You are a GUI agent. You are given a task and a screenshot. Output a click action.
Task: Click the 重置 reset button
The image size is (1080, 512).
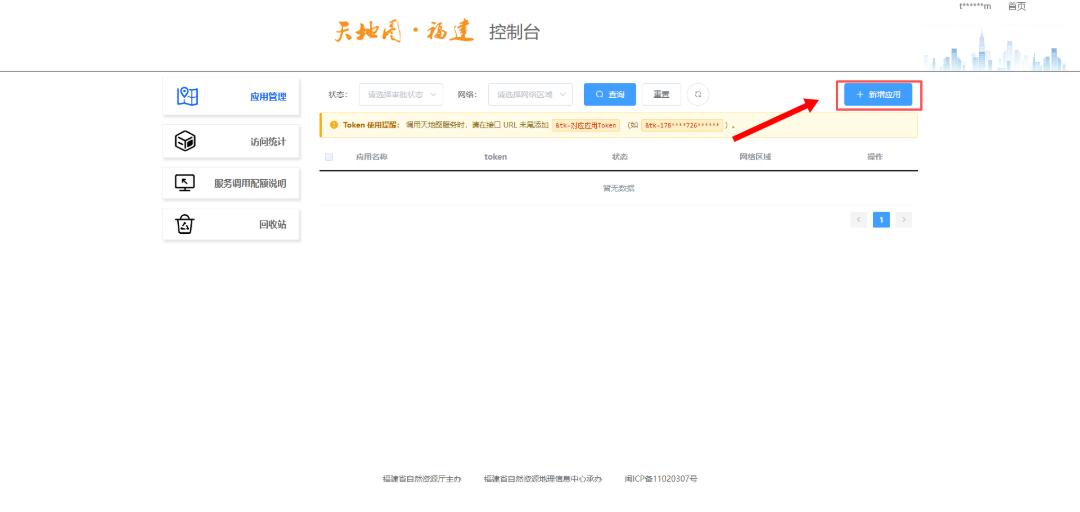661,94
